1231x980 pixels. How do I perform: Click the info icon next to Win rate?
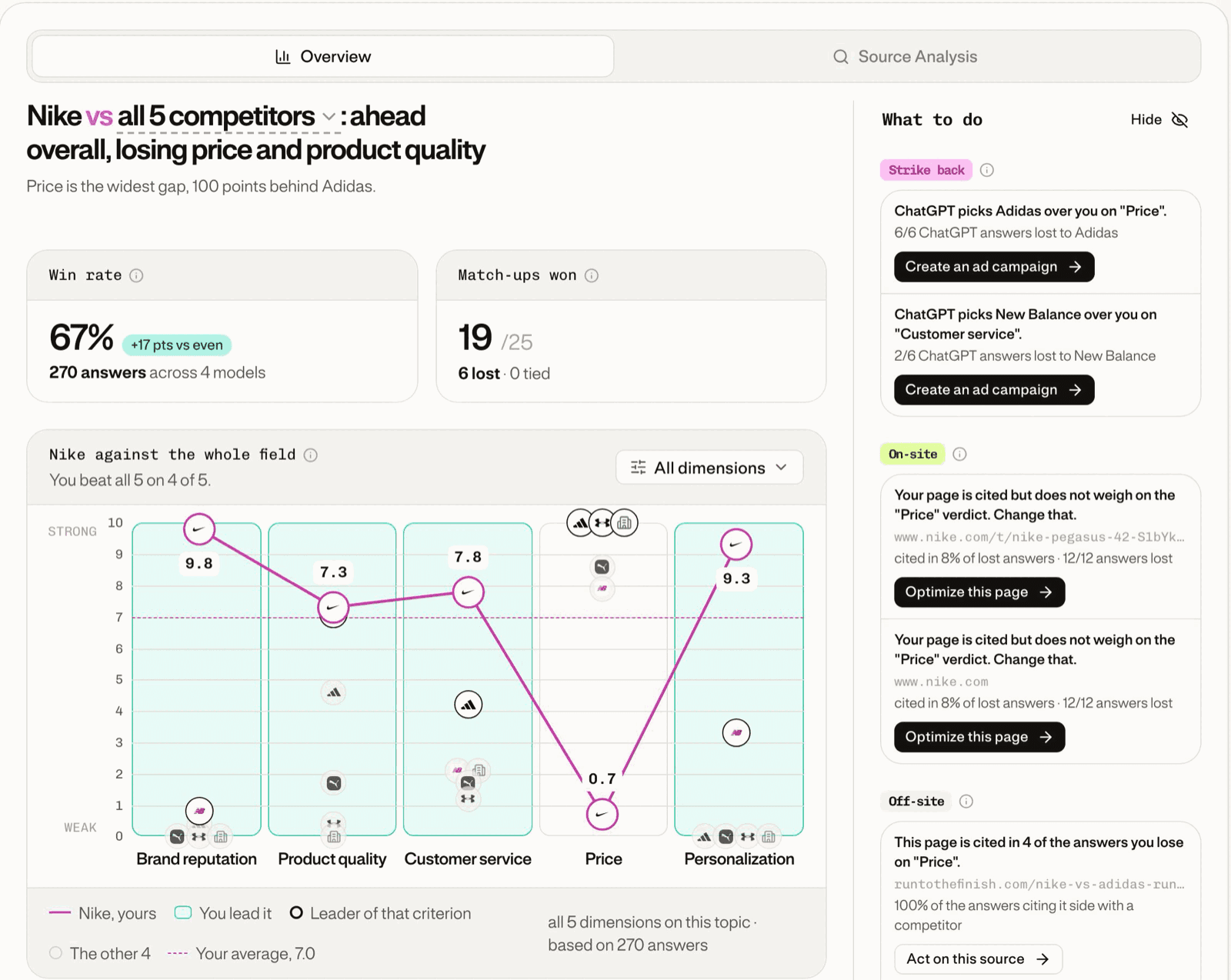click(x=136, y=275)
